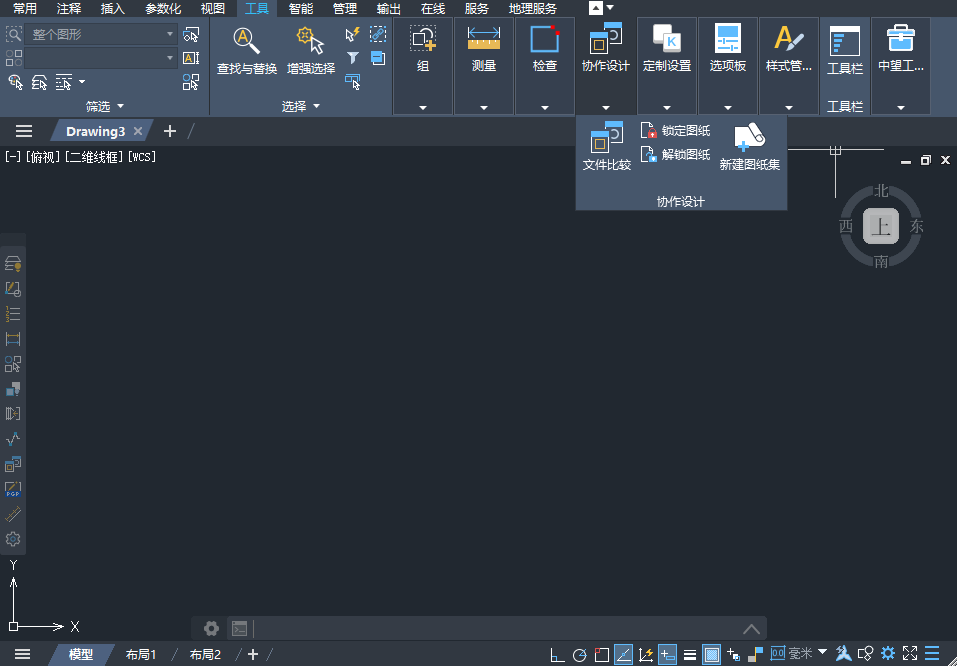This screenshot has width=957, height=666.
Task: Click the gear icon in left vertical toolbar
Action: [x=13, y=539]
